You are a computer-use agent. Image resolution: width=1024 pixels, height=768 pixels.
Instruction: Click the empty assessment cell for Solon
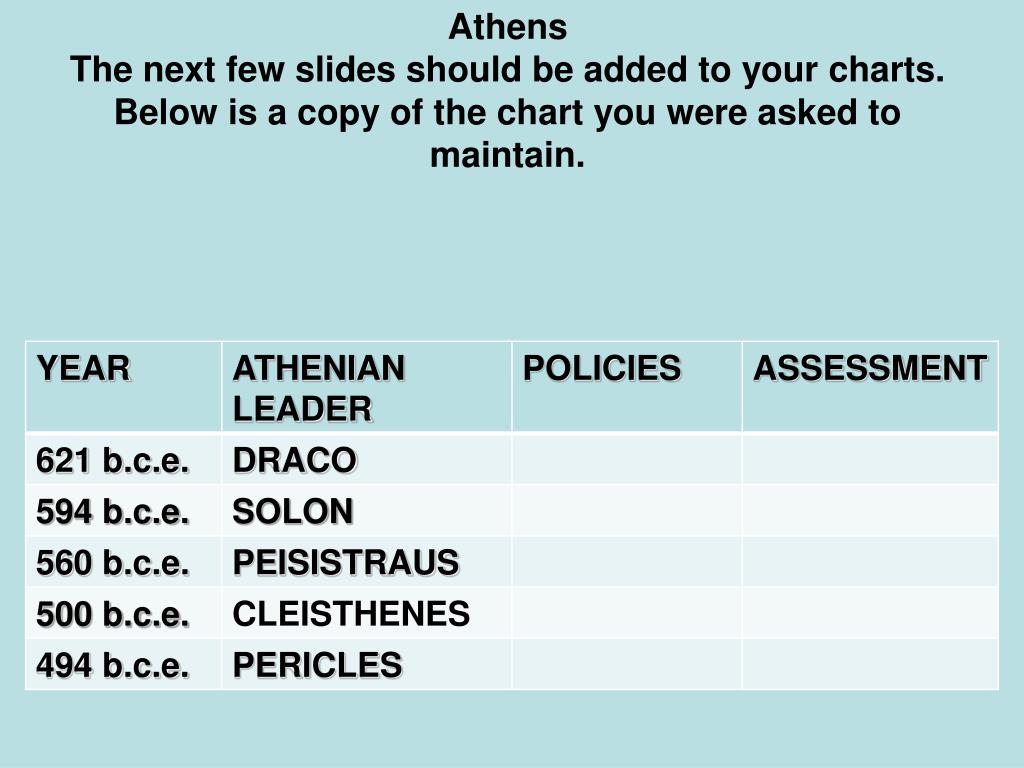point(871,511)
